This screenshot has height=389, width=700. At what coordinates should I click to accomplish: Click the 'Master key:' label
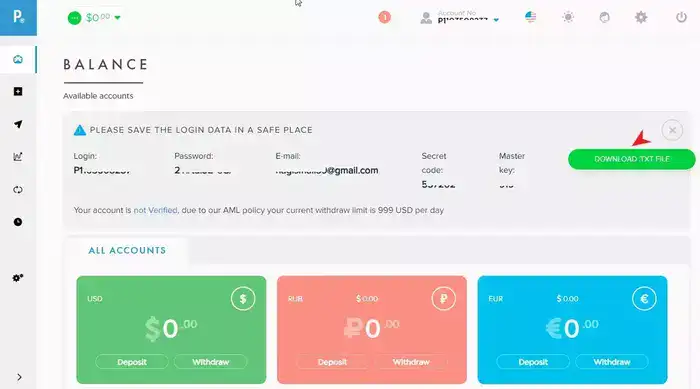coord(512,163)
